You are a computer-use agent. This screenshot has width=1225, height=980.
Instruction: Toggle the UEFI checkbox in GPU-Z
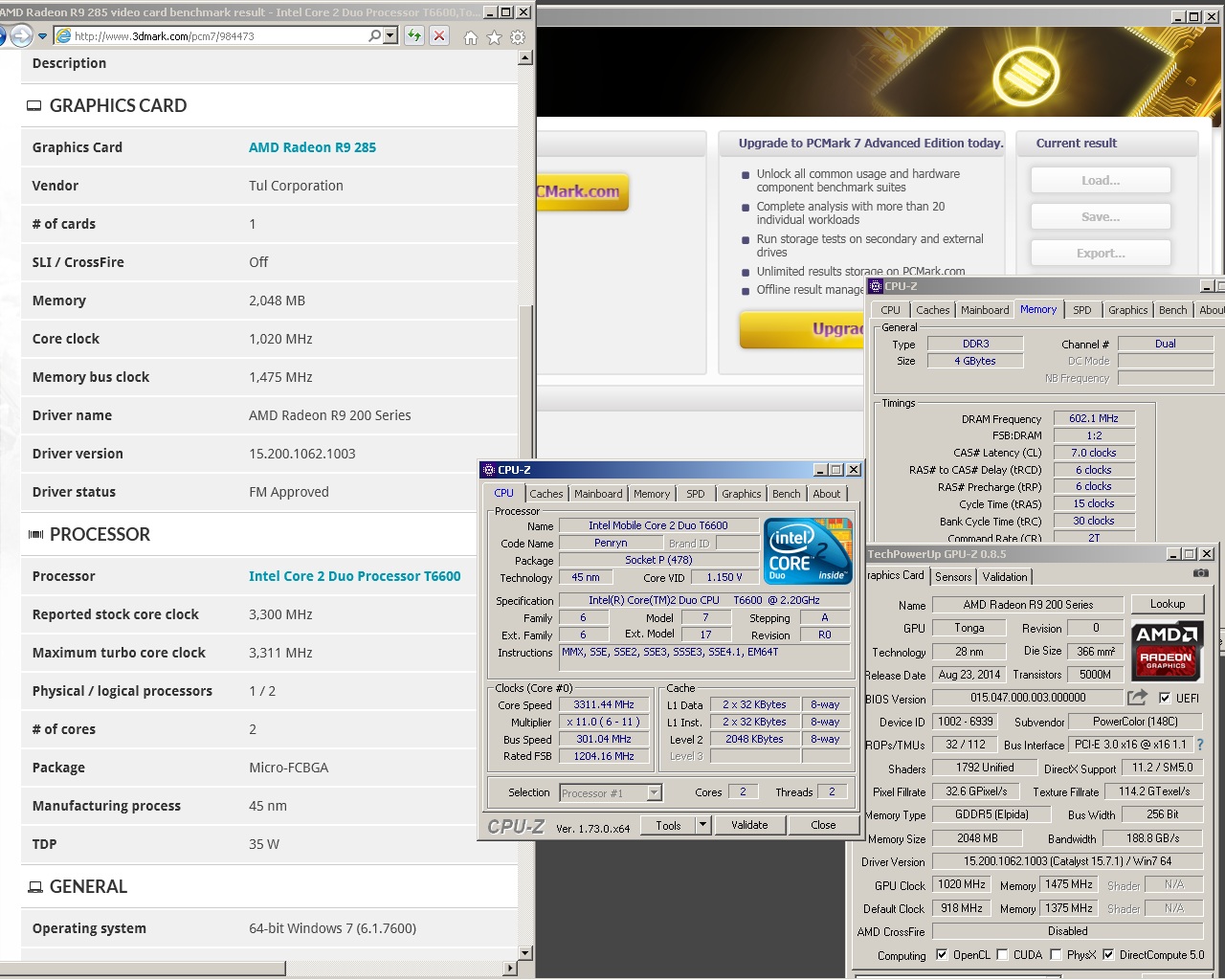pyautogui.click(x=1165, y=698)
